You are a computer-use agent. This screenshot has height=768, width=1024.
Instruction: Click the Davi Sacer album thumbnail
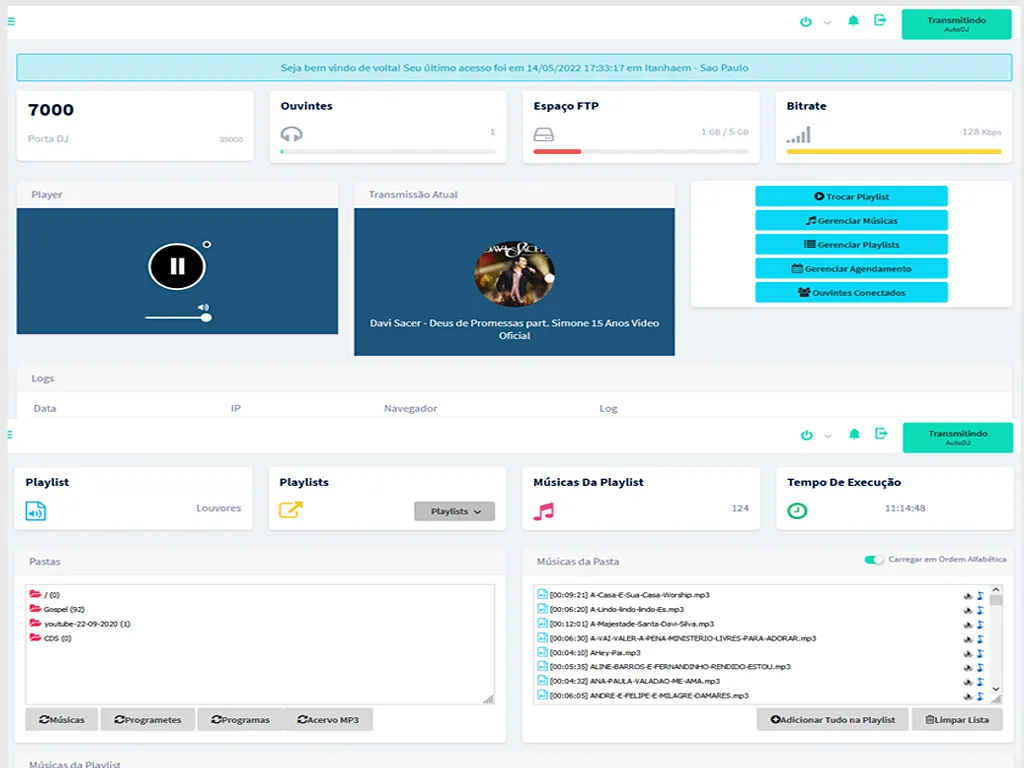coord(514,272)
